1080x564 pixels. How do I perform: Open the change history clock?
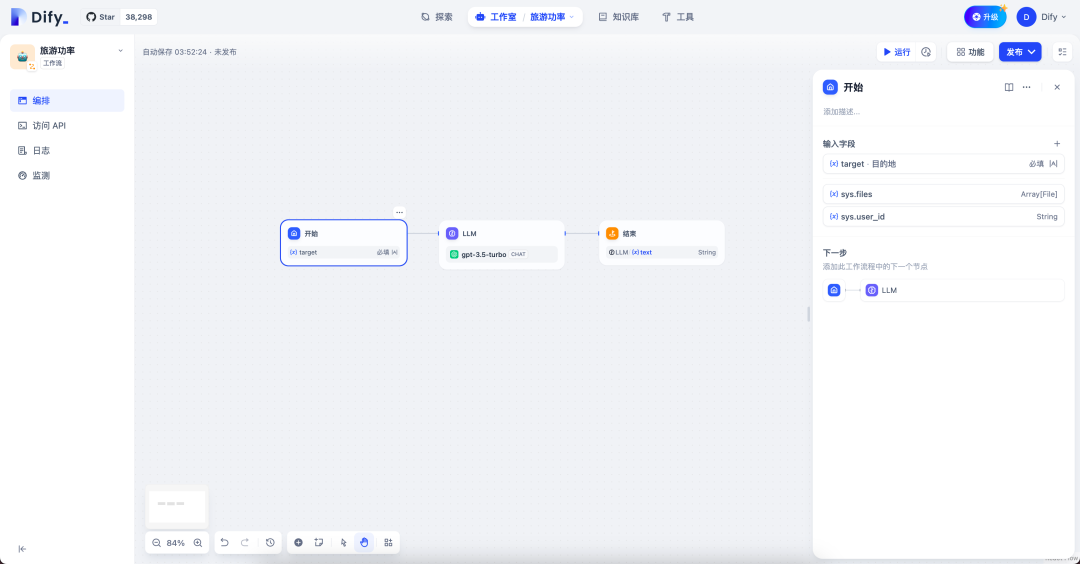(270, 543)
